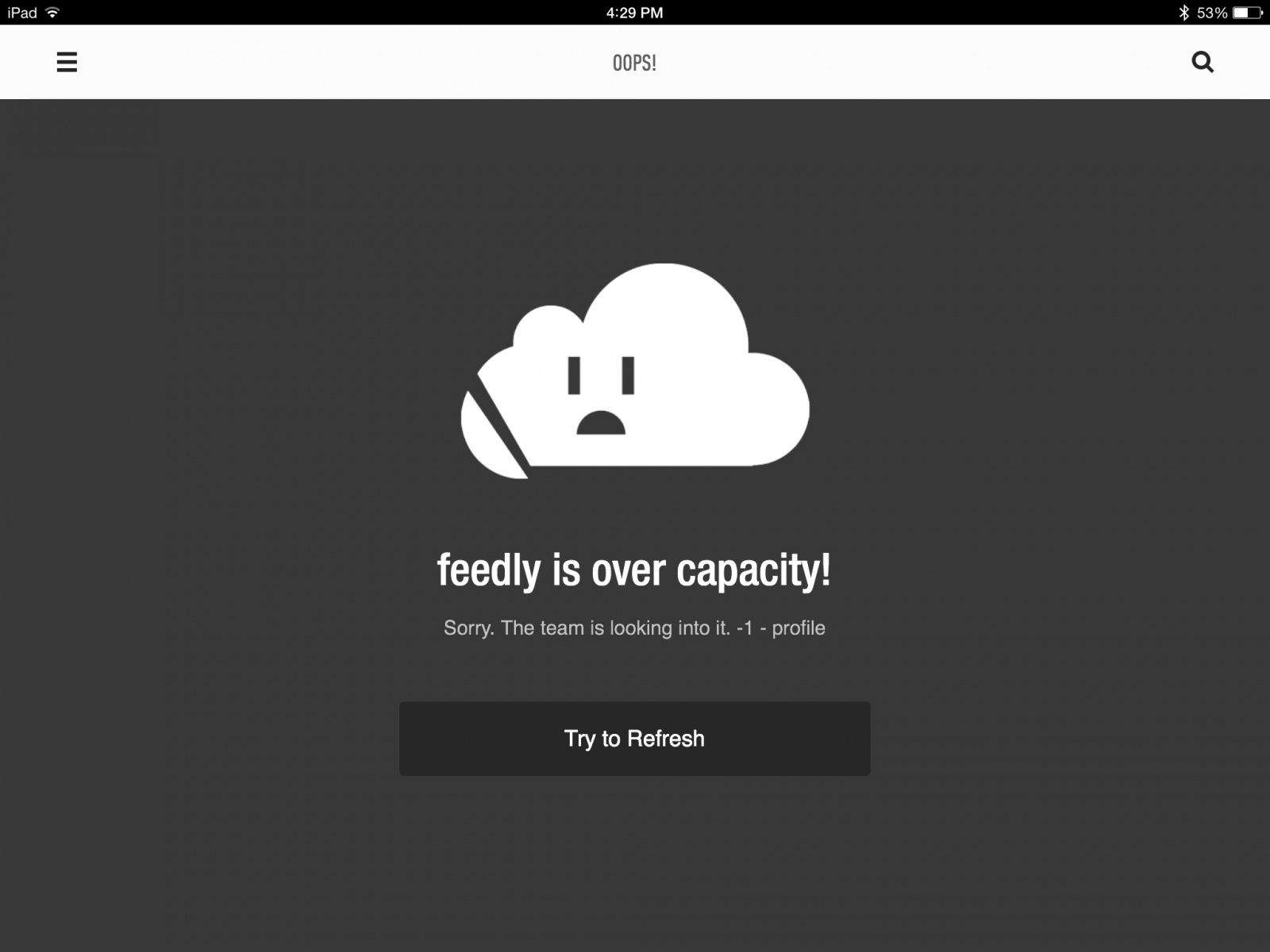Tap the sliced-off piece of the cloud
This screenshot has height=952, width=1270.
[x=491, y=432]
